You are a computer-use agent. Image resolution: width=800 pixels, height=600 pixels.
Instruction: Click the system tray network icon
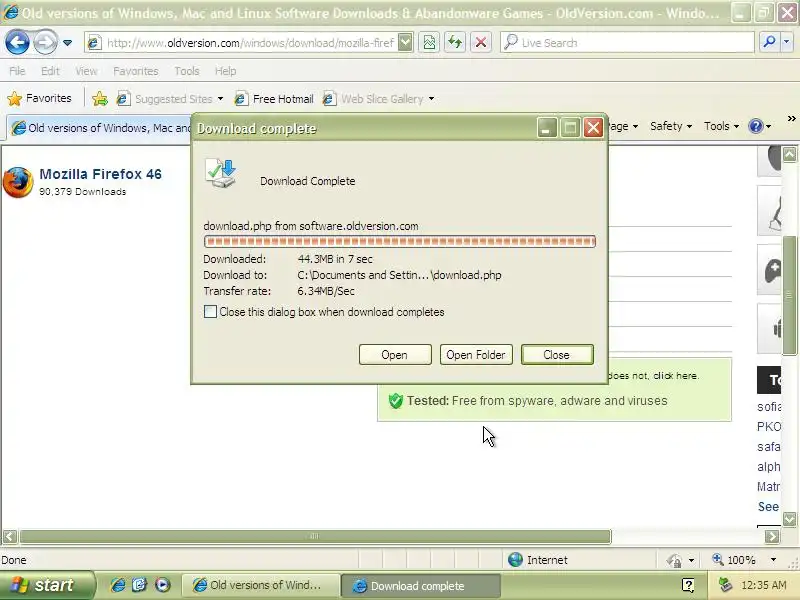(x=725, y=585)
